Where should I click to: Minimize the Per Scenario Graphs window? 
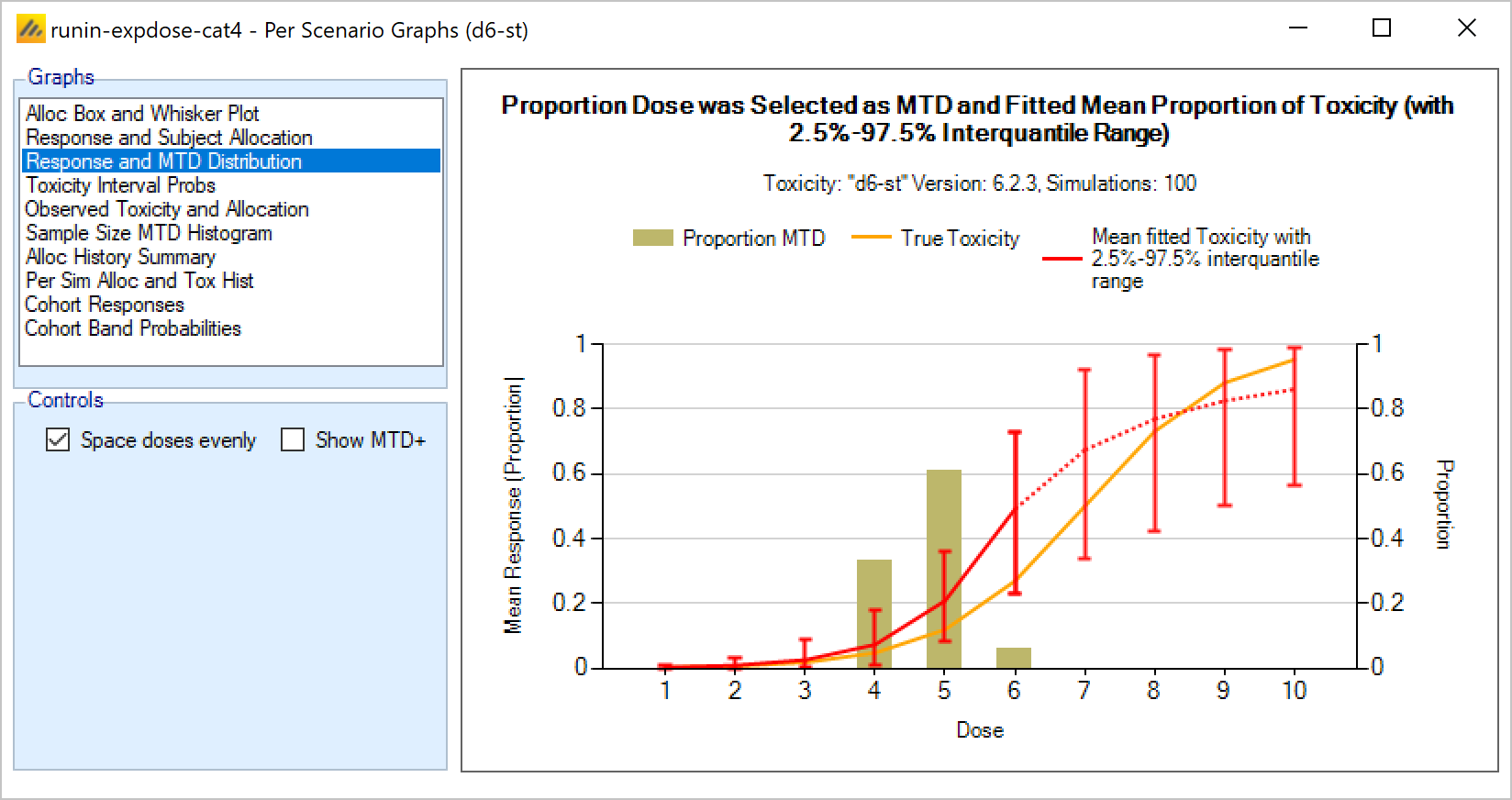[1296, 28]
